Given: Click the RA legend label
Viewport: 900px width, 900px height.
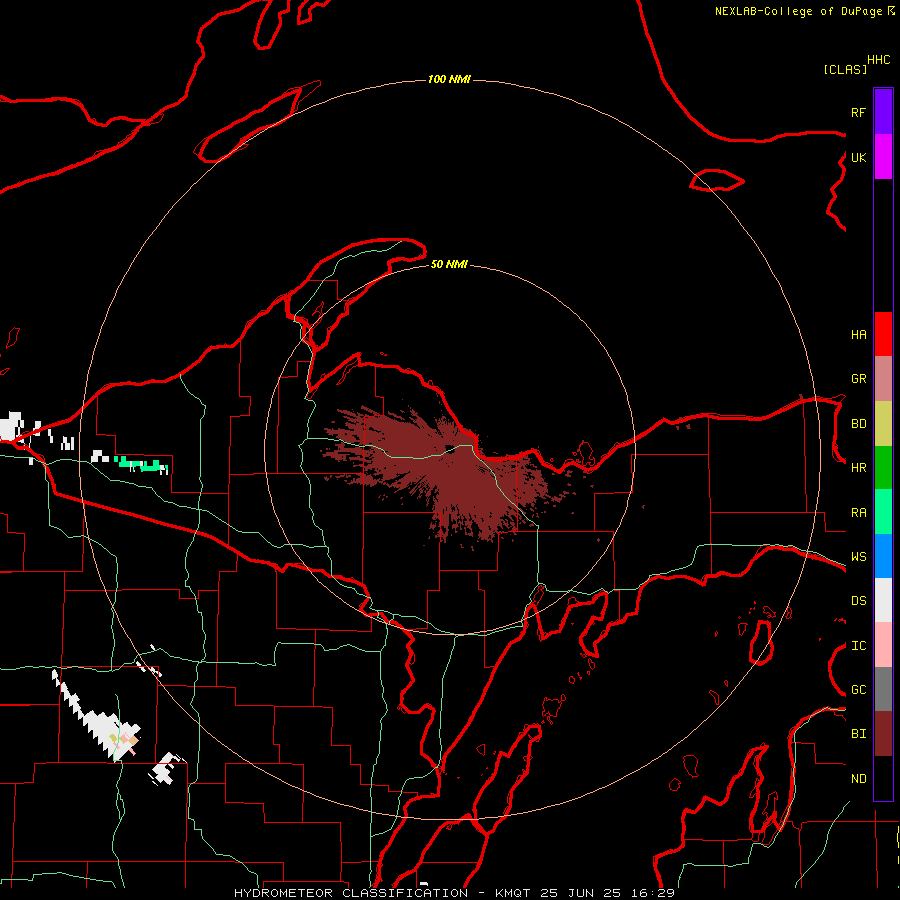Looking at the screenshot, I should (x=858, y=513).
